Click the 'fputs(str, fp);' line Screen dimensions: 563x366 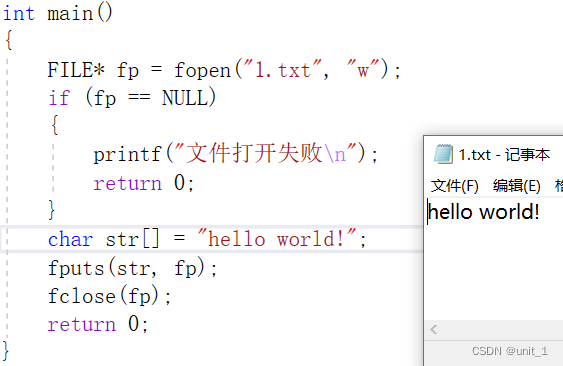coord(132,268)
